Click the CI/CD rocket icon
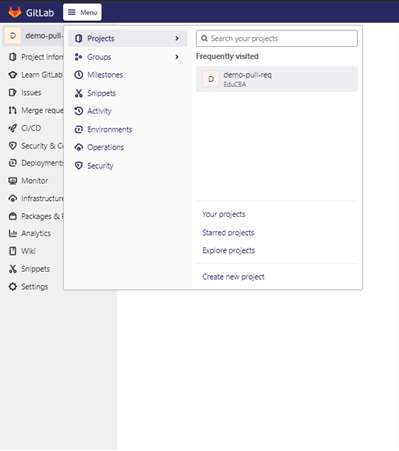Image resolution: width=399 pixels, height=451 pixels. click(x=13, y=128)
